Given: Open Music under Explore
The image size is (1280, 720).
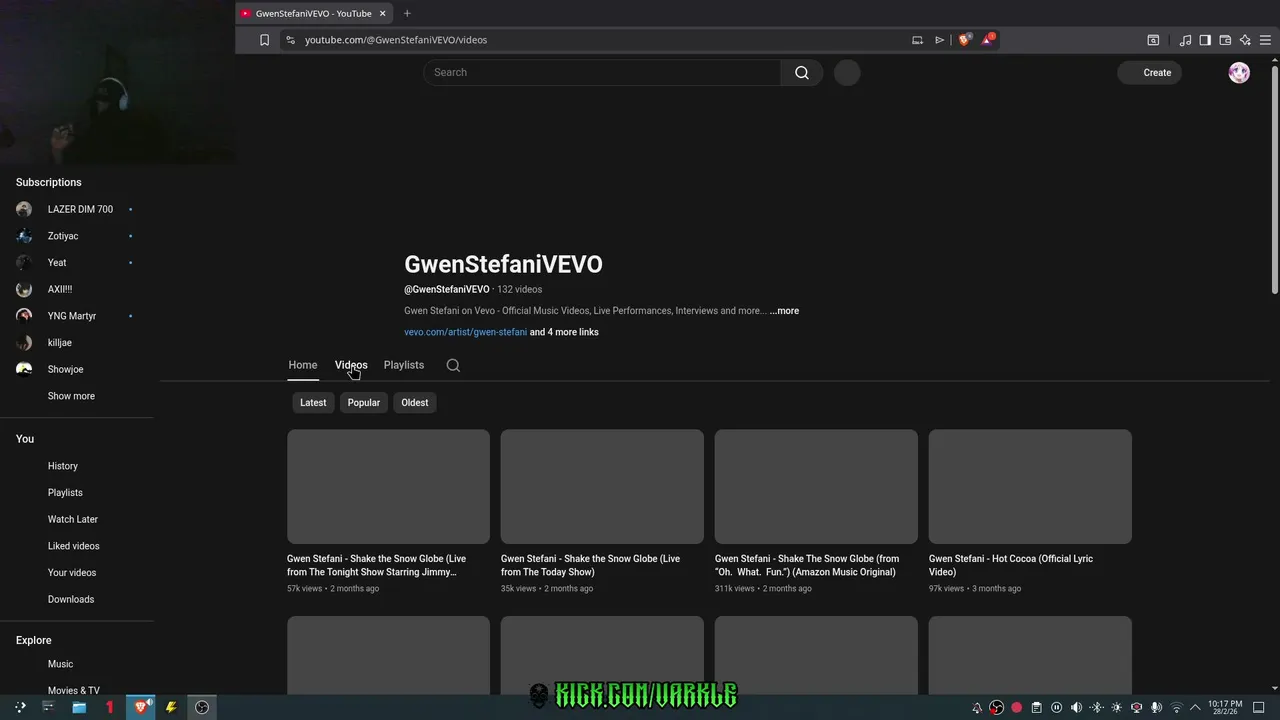Looking at the screenshot, I should (60, 664).
